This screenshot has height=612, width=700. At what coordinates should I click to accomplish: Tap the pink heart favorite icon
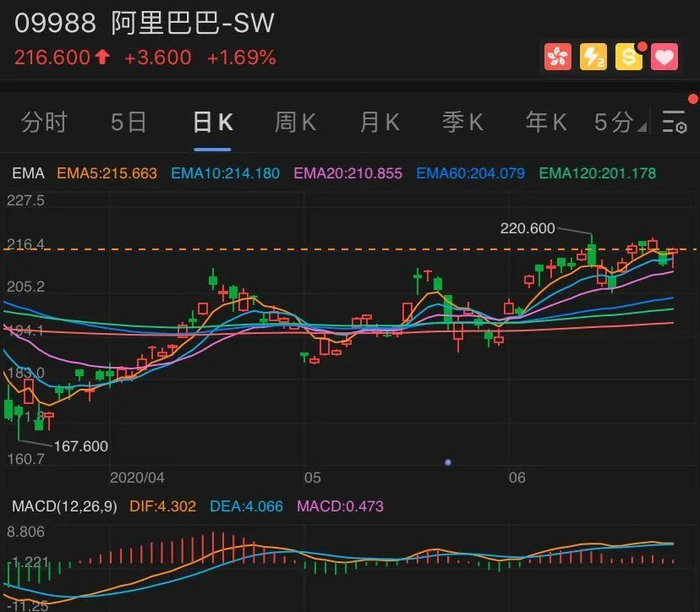point(664,57)
